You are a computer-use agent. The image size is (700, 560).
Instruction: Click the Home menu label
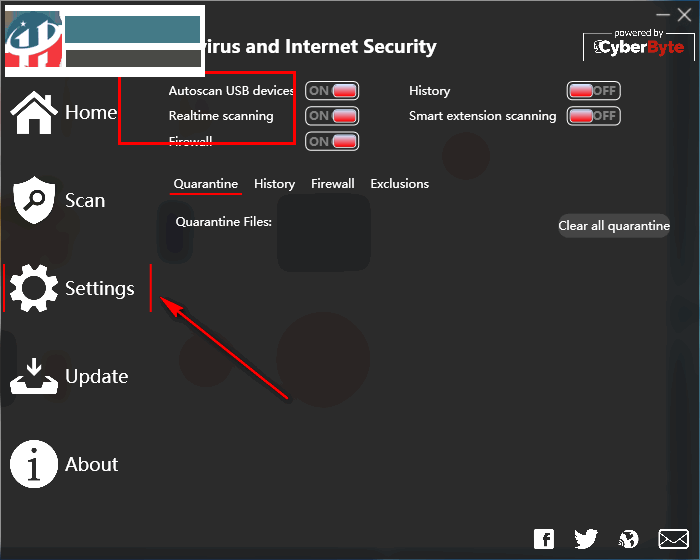point(91,113)
